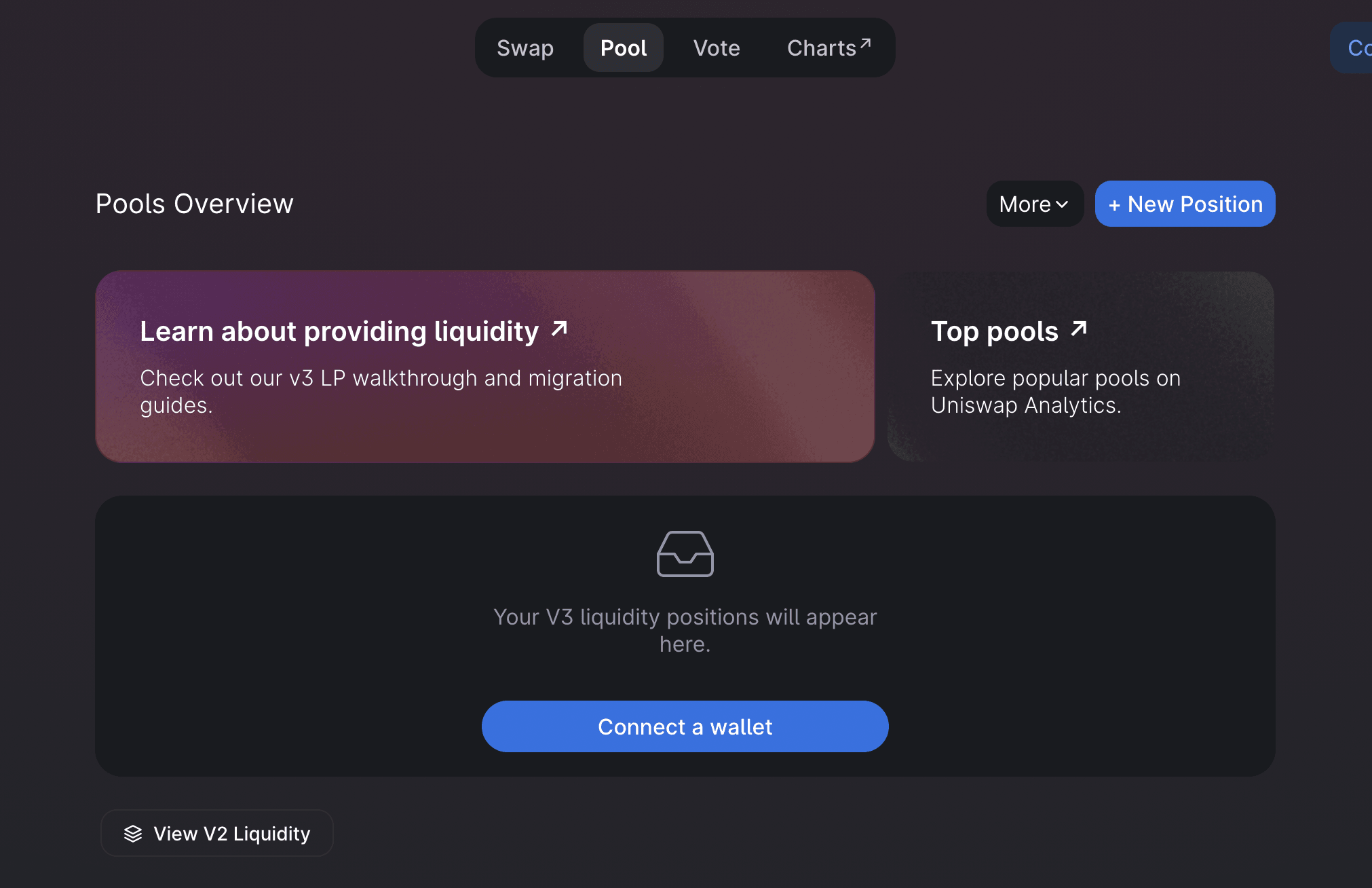
Task: Expand the More dropdown menu
Action: 1035,204
